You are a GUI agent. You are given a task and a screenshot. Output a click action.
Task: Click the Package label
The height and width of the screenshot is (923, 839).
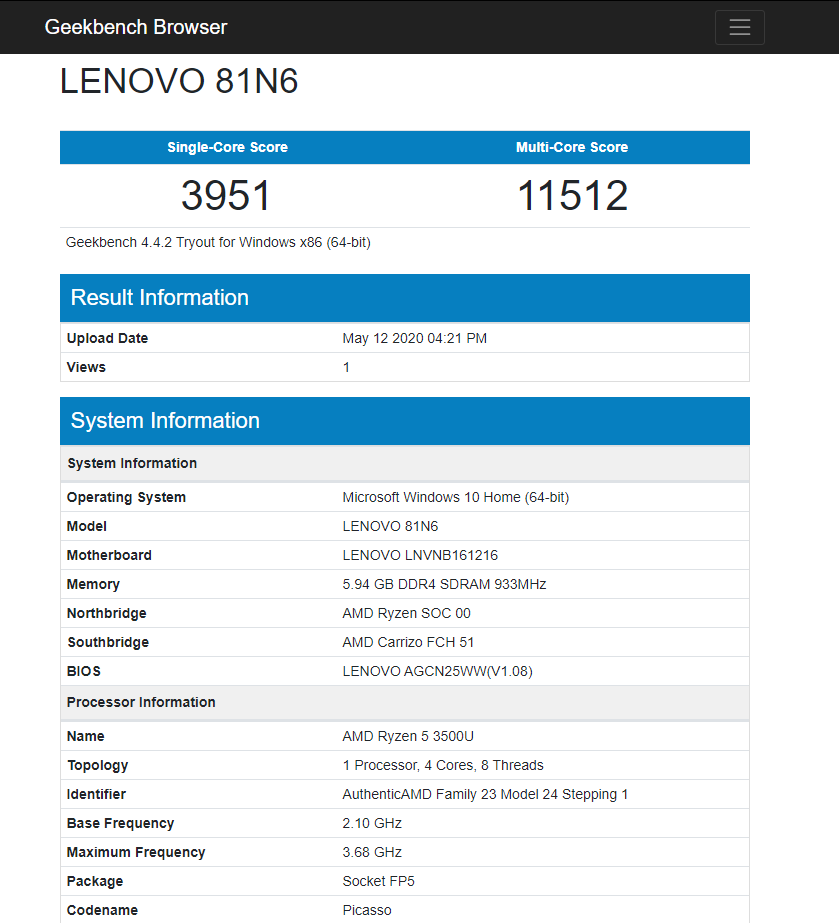coord(95,881)
